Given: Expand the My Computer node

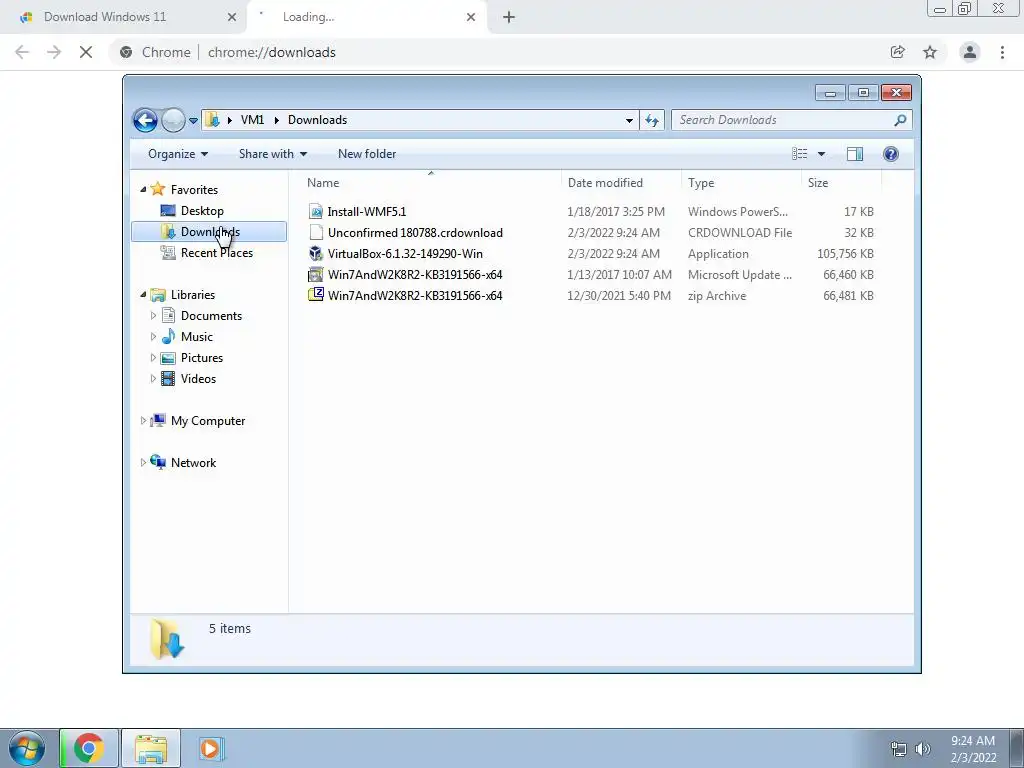Looking at the screenshot, I should pos(143,421).
